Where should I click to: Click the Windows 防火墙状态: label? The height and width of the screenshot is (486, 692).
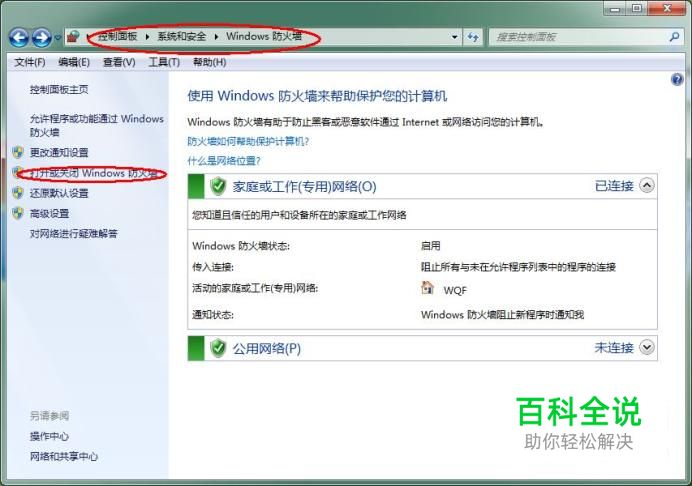coord(241,246)
